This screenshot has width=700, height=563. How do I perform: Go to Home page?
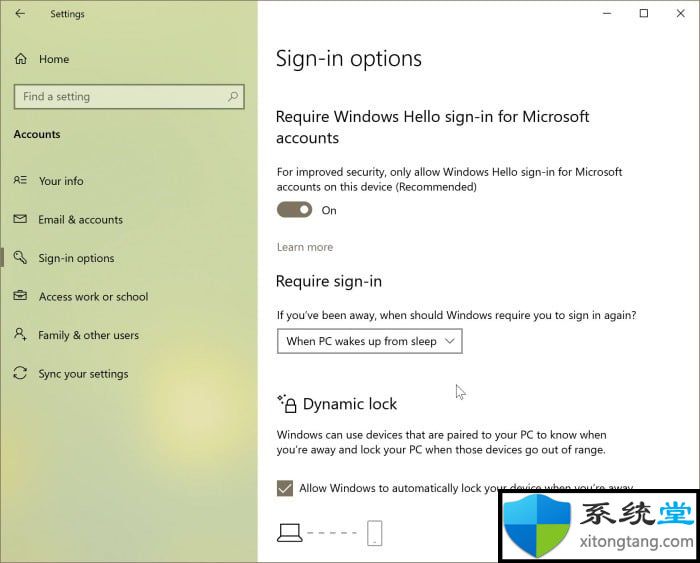[54, 59]
